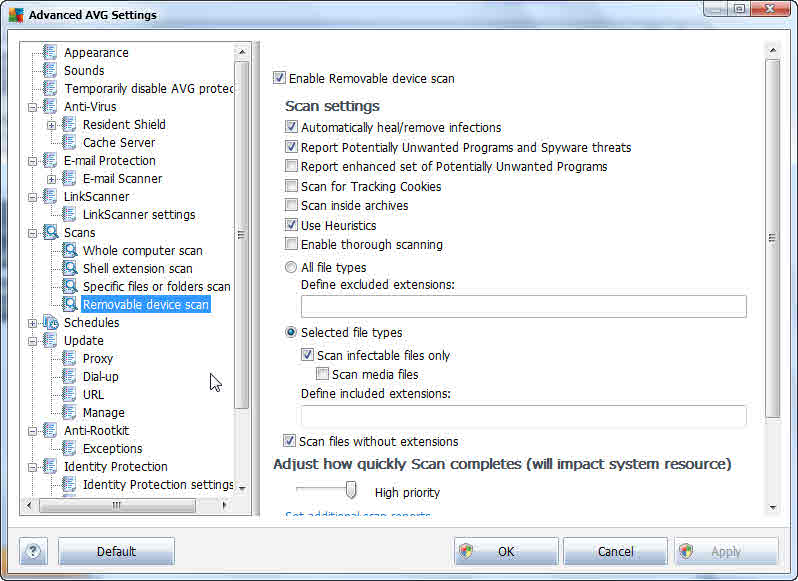Click the LinkScanner settings icon

(69, 214)
